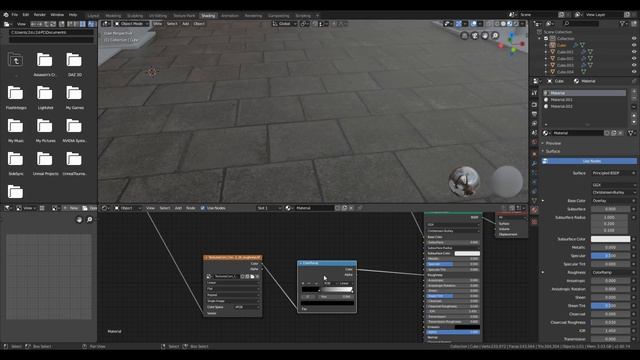Open the GGX distribution dropdown in properties
The height and width of the screenshot is (360, 640).
tap(613, 185)
